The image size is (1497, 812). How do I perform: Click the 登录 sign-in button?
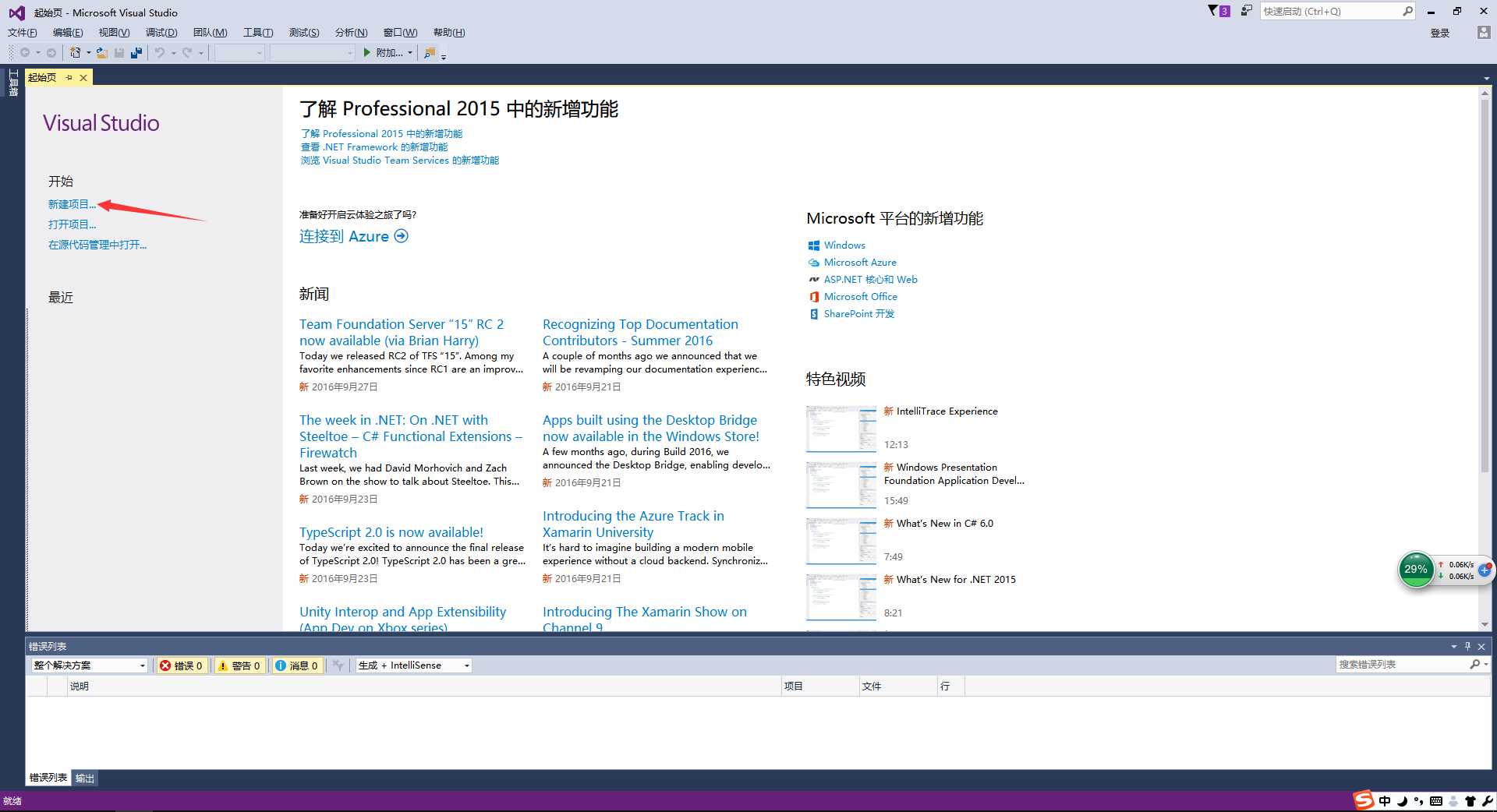click(1440, 33)
